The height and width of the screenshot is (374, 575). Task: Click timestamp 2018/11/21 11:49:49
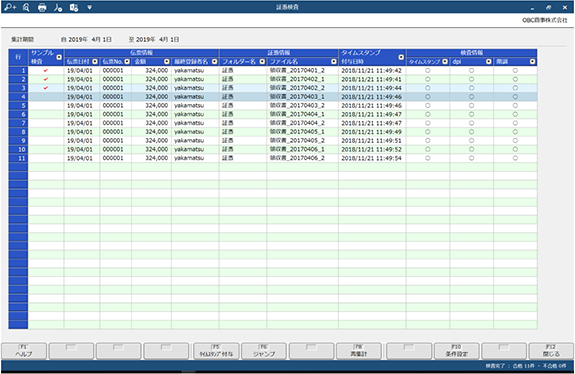(371, 132)
